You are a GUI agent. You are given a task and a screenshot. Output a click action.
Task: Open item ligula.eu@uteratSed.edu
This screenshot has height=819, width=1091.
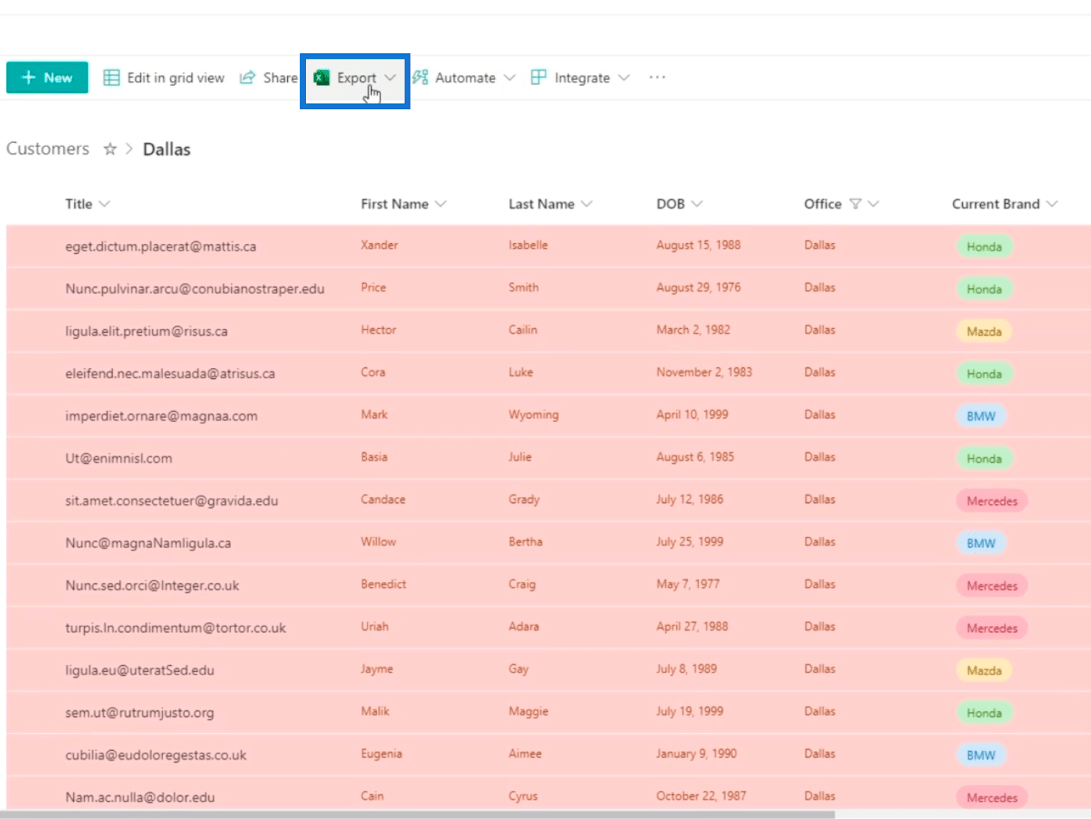[139, 671]
